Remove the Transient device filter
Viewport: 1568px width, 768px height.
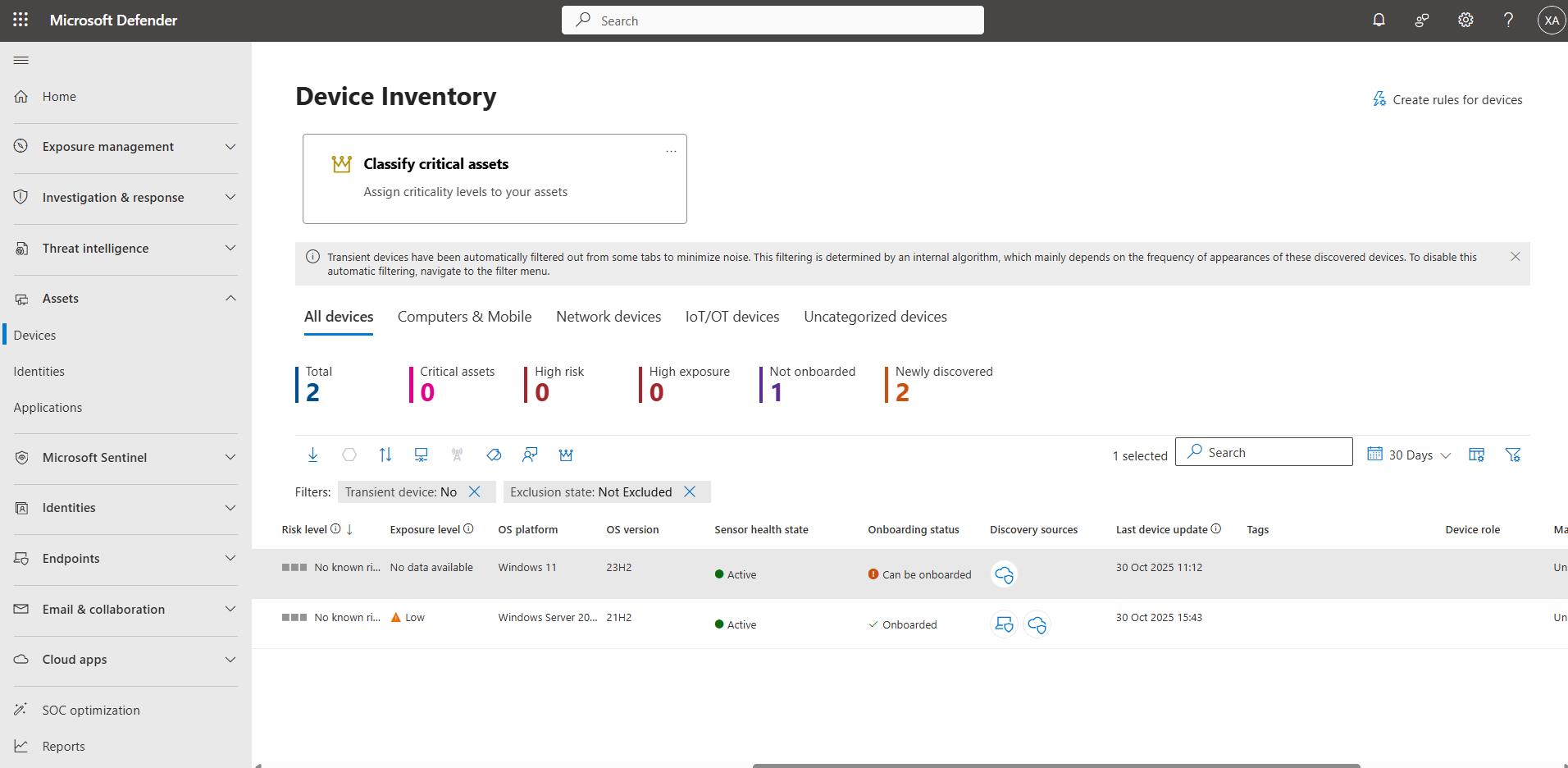(x=475, y=491)
